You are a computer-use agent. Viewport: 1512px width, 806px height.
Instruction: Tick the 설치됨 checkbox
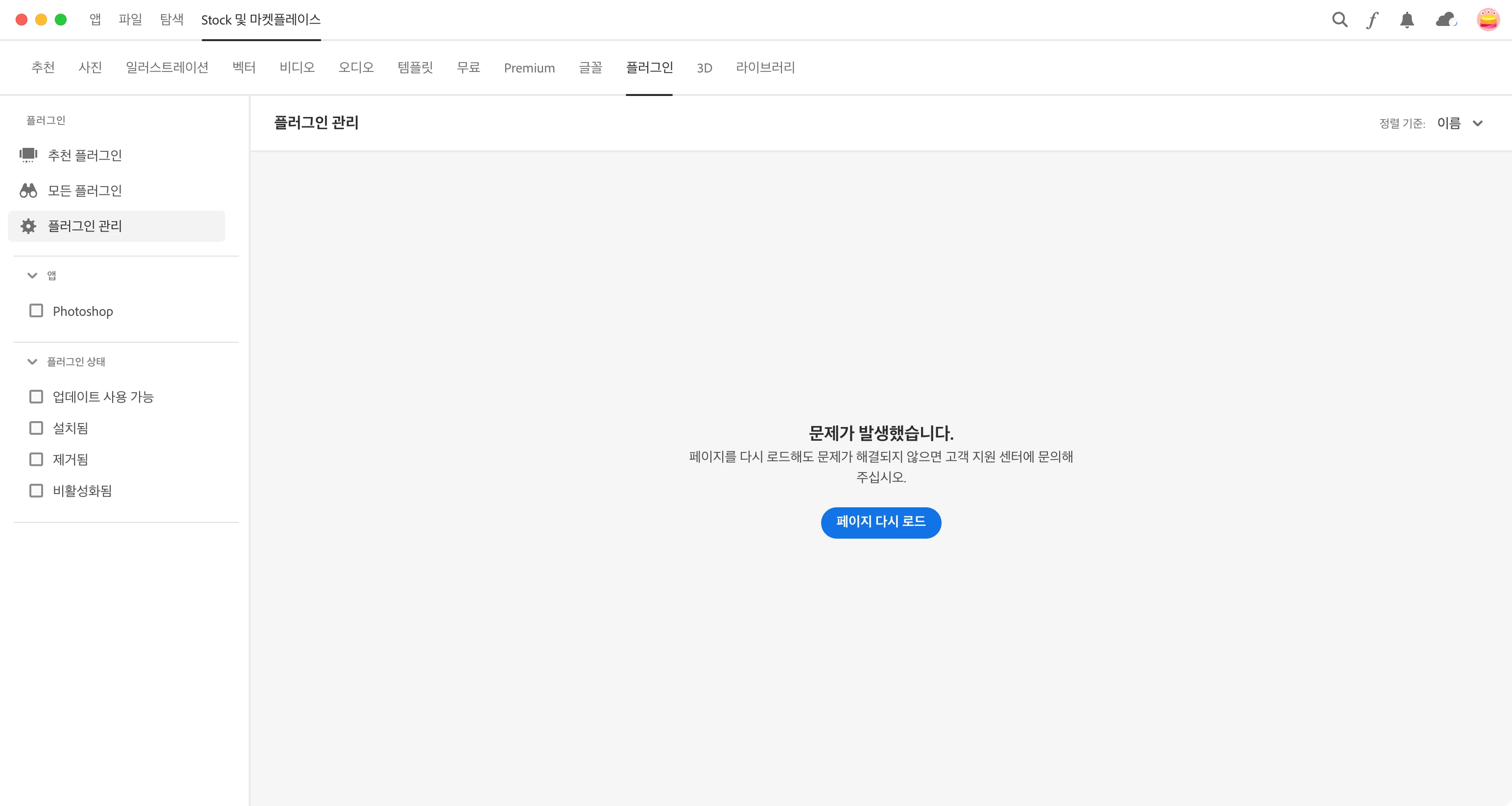pos(36,428)
